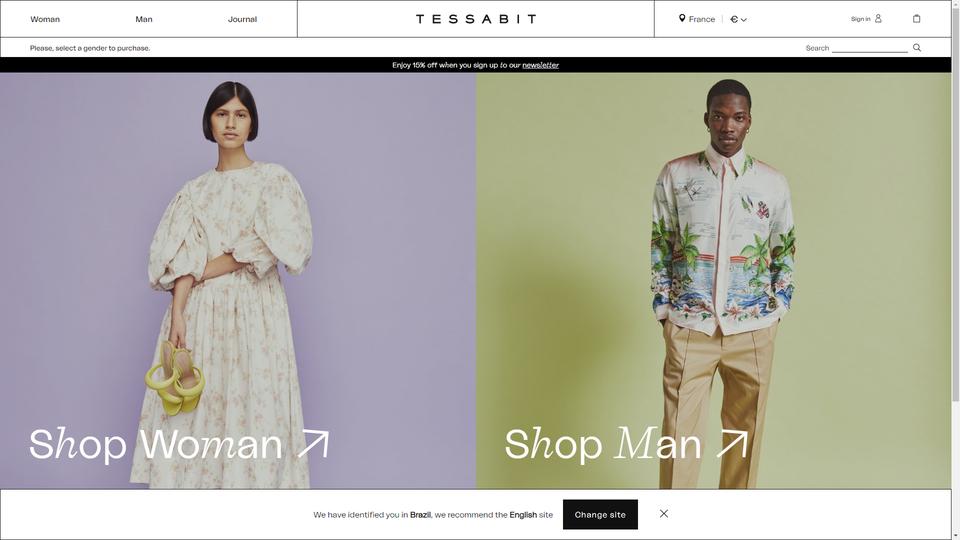Focus the Search input field

pos(869,48)
